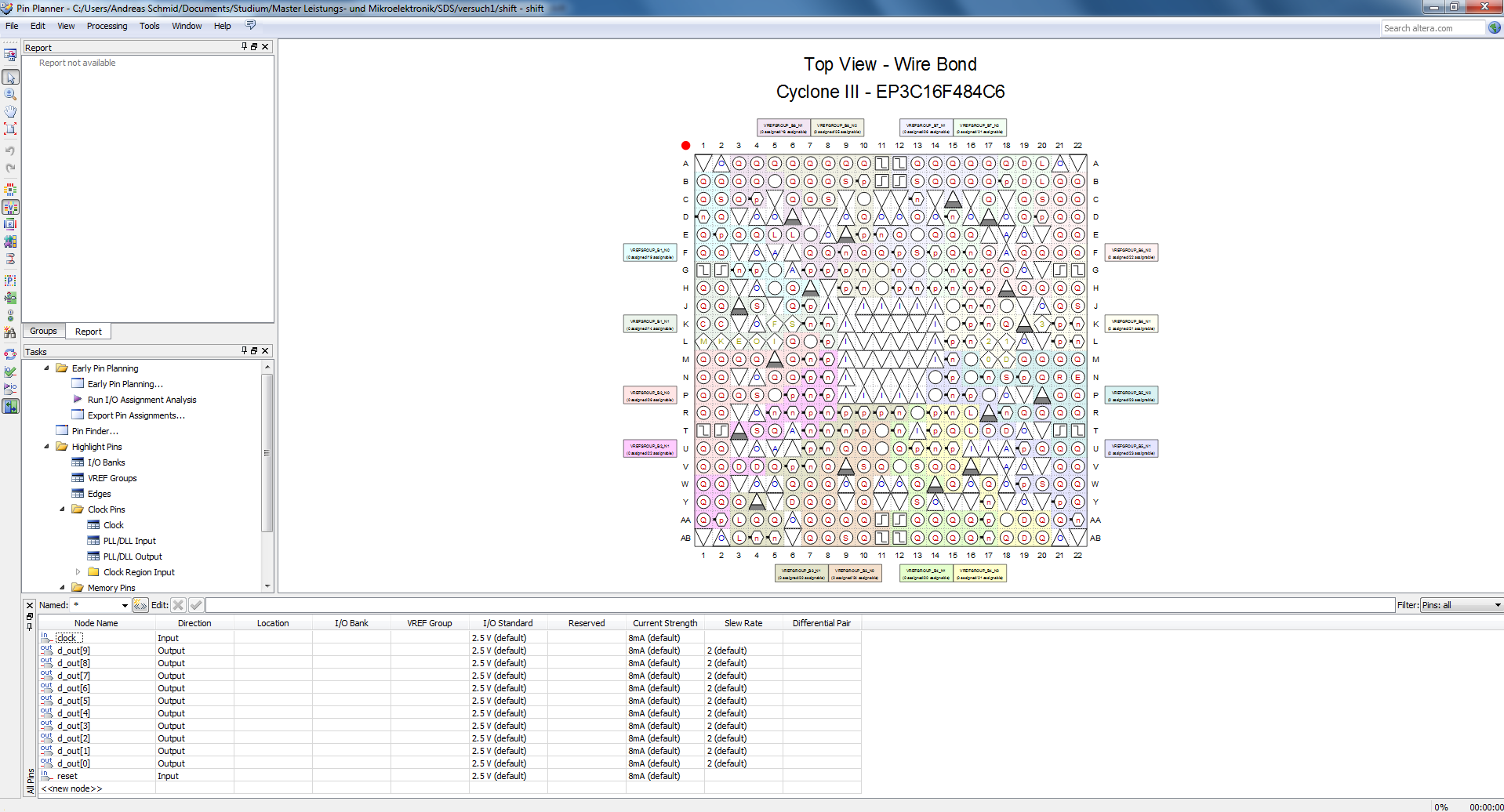Screen dimensions: 1504x812
Task: Click the top left toolbar window icon
Action: pos(10,55)
